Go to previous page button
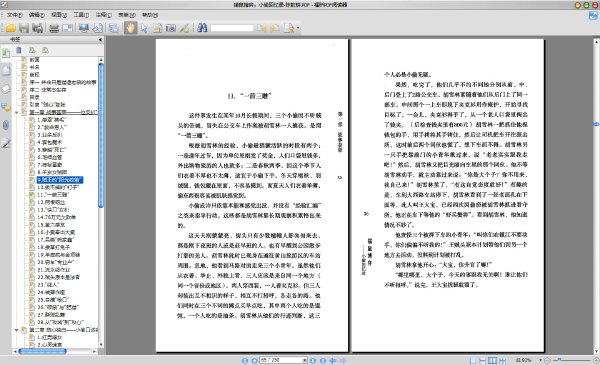The image size is (600, 365). tap(254, 360)
